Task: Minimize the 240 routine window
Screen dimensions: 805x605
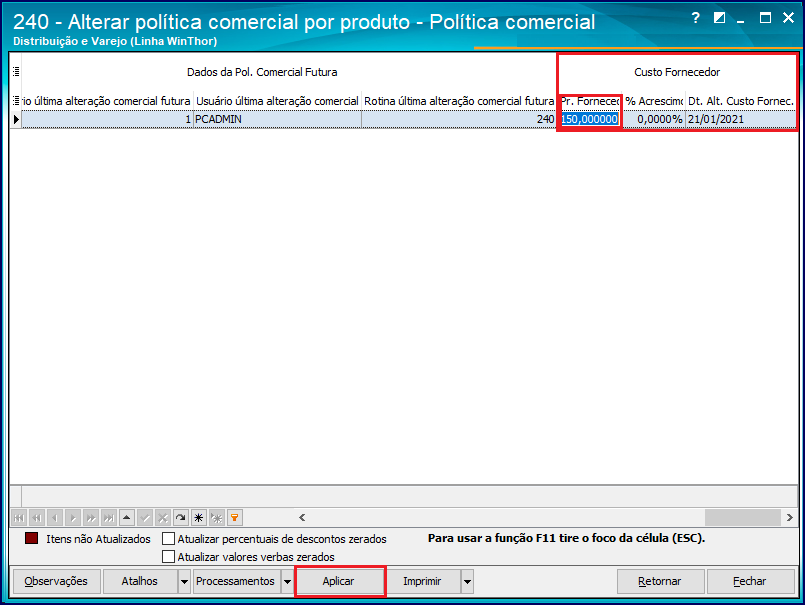Action: tap(741, 20)
